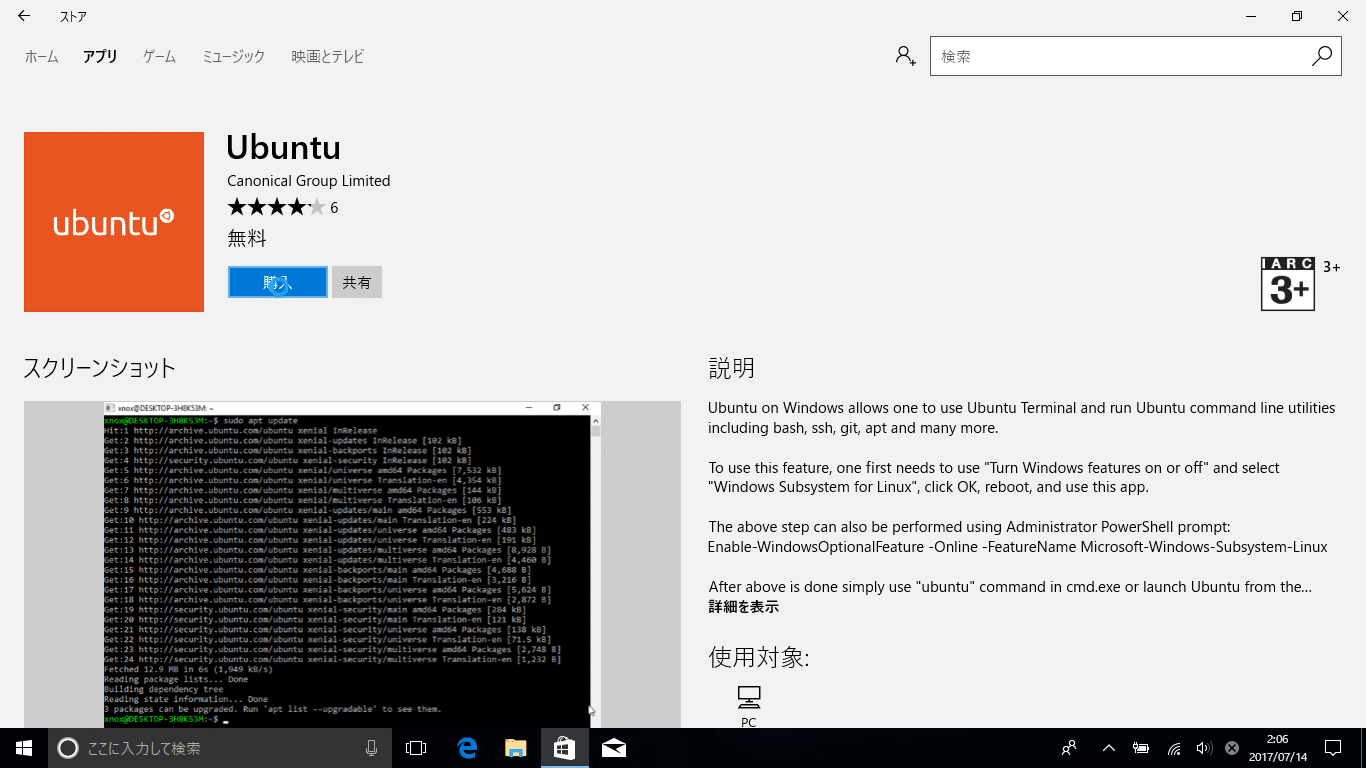Click the IARC 3+ rating badge
This screenshot has width=1366, height=768.
1288,284
